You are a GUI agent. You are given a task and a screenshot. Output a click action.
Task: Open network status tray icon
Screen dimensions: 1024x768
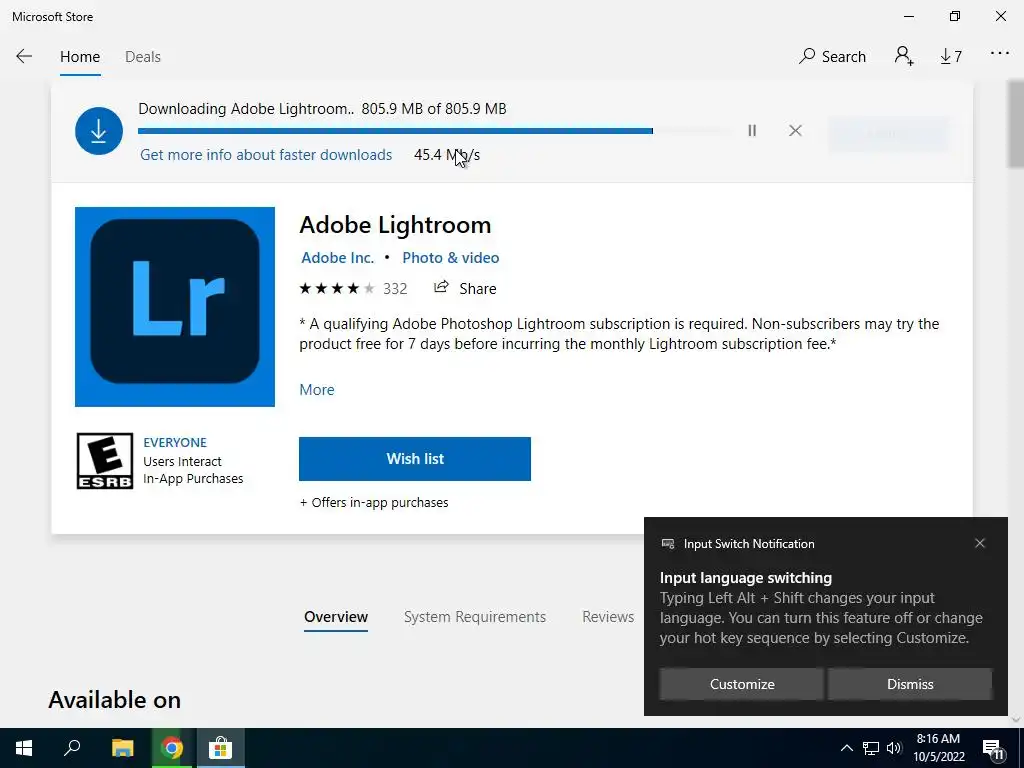tap(871, 748)
